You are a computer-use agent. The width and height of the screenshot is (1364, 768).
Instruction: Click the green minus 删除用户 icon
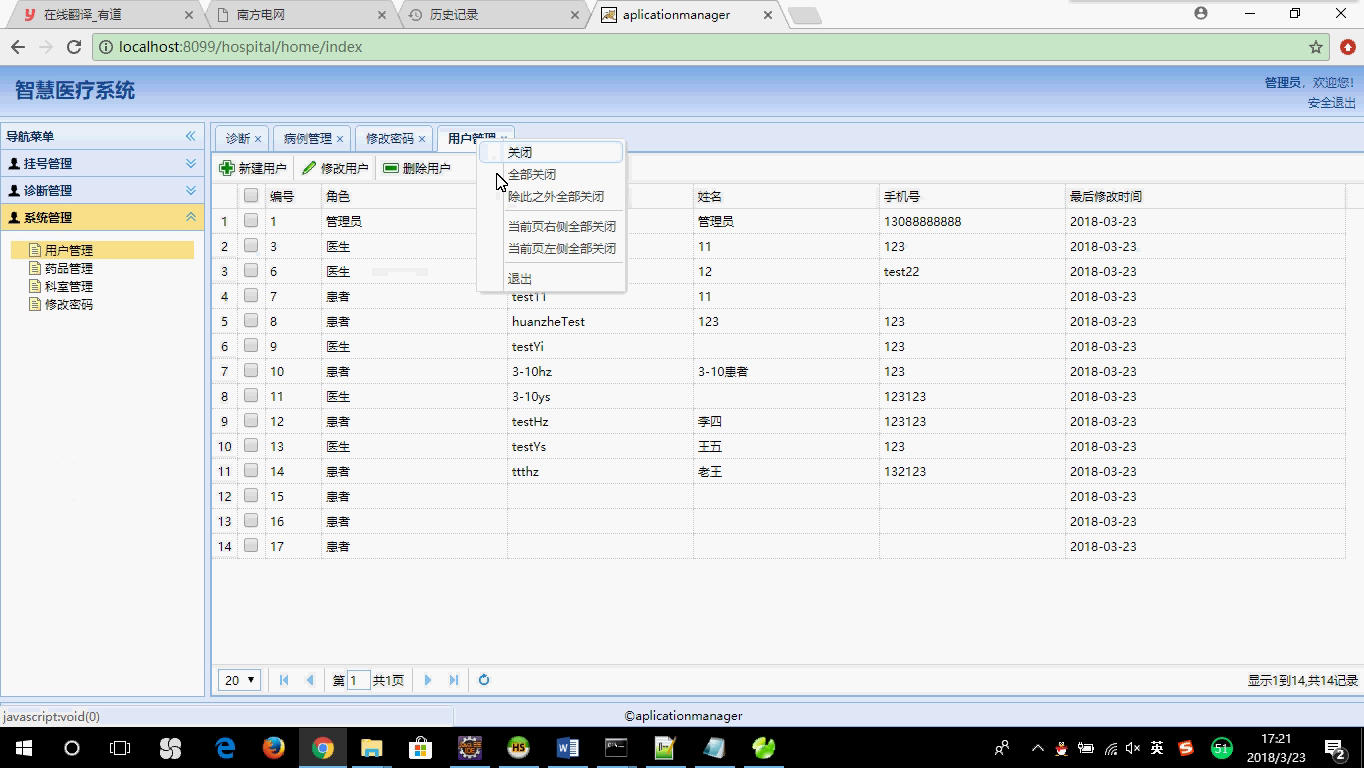pyautogui.click(x=391, y=168)
